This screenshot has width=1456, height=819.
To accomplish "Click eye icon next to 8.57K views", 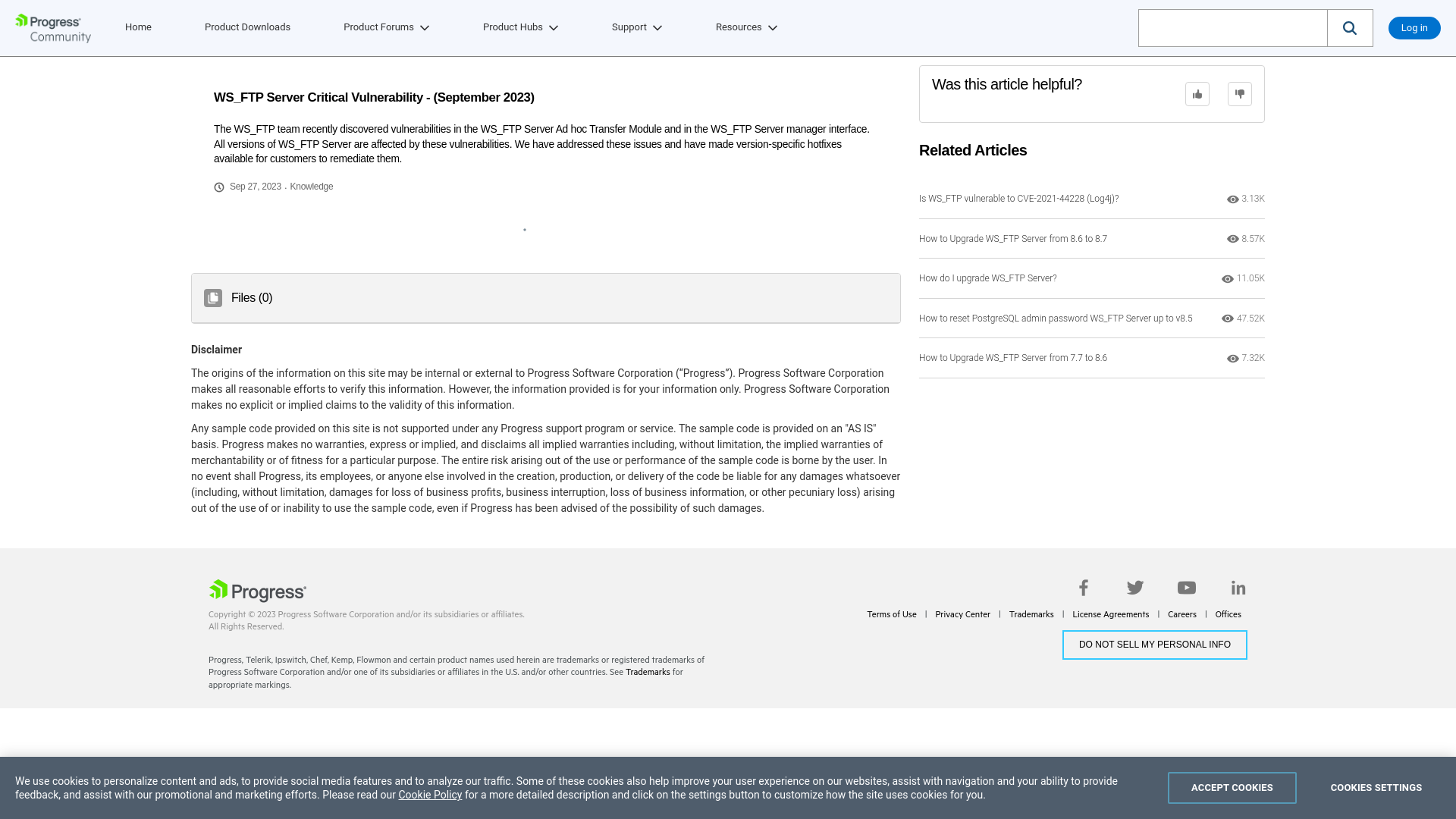I will 1233,239.
